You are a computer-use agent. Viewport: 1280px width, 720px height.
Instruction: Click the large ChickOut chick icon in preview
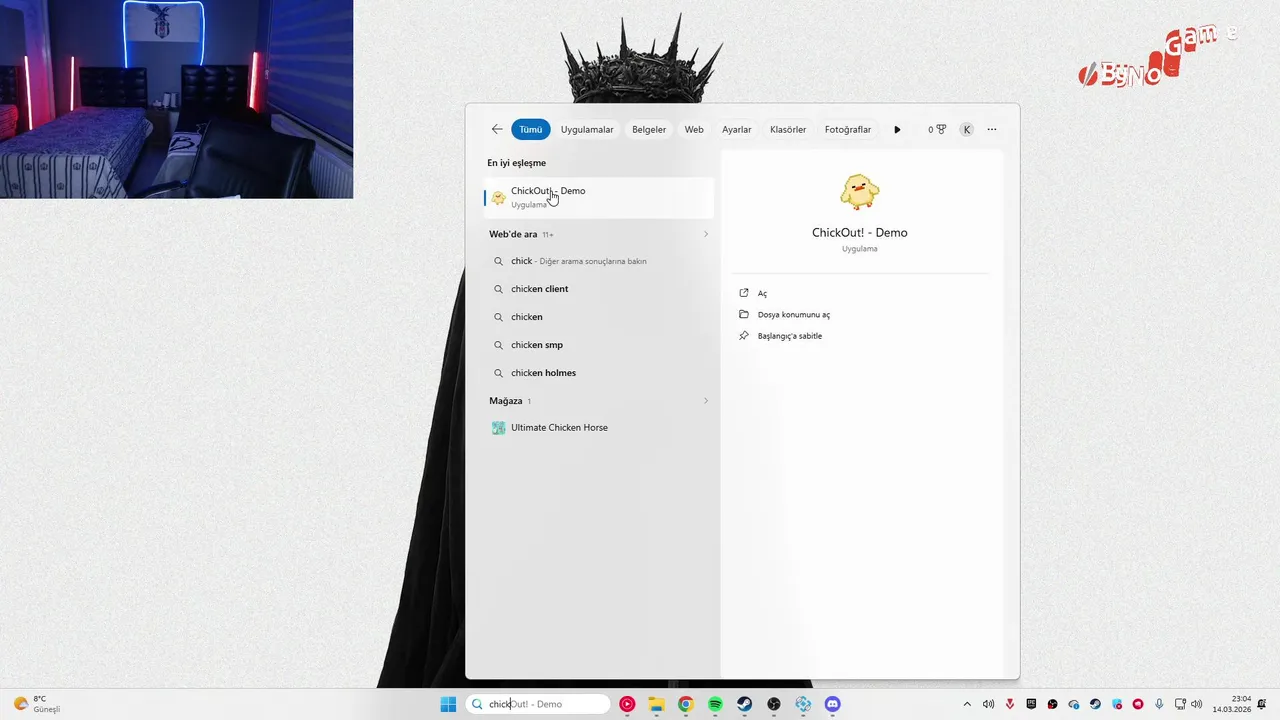(x=859, y=191)
